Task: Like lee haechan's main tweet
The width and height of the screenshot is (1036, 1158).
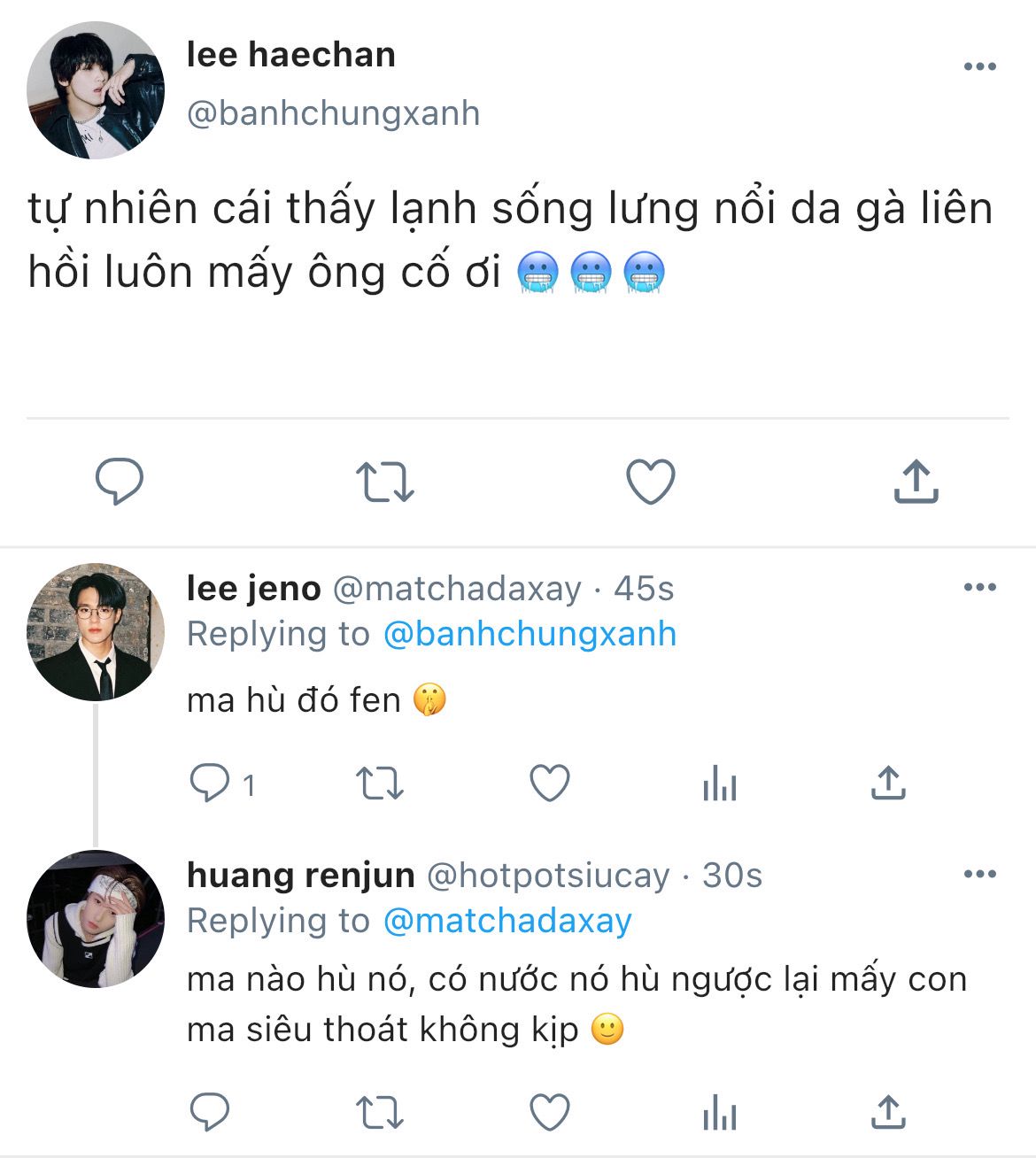Action: pos(650,482)
